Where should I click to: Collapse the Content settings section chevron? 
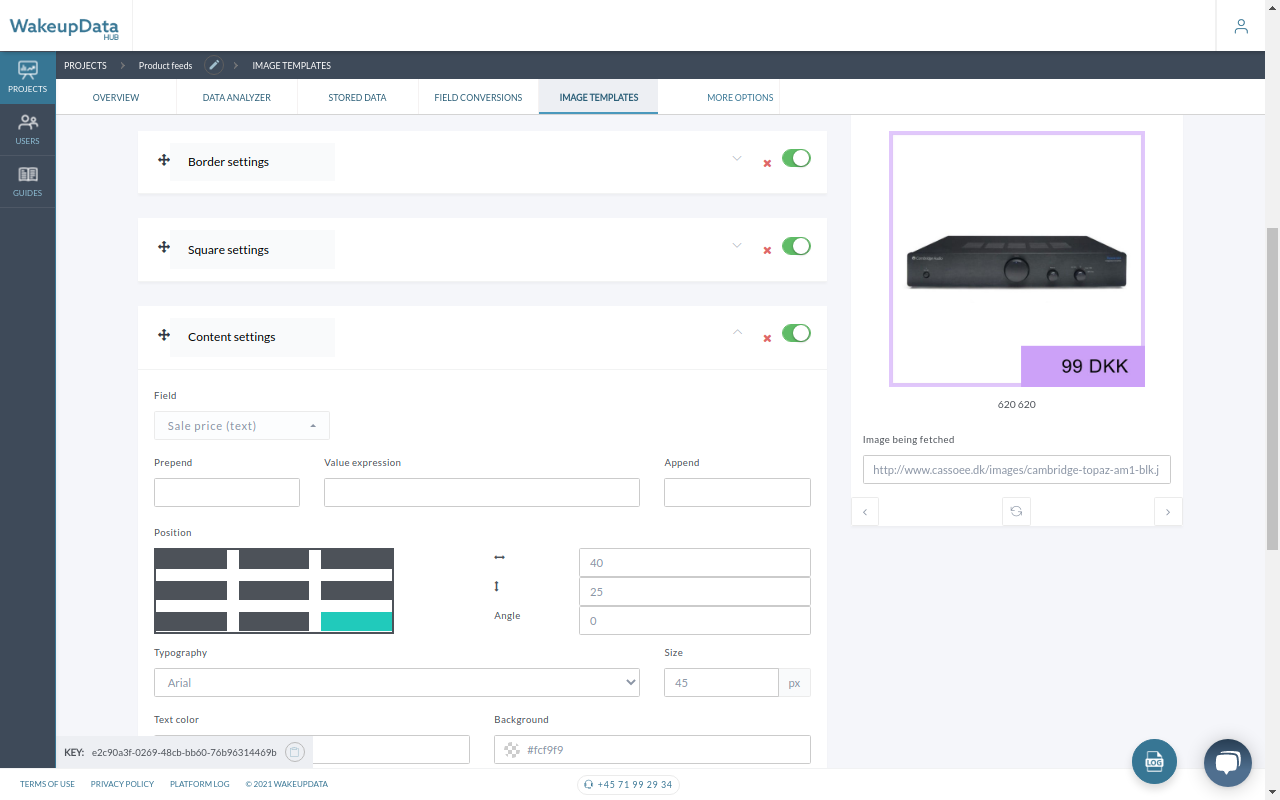pyautogui.click(x=737, y=332)
